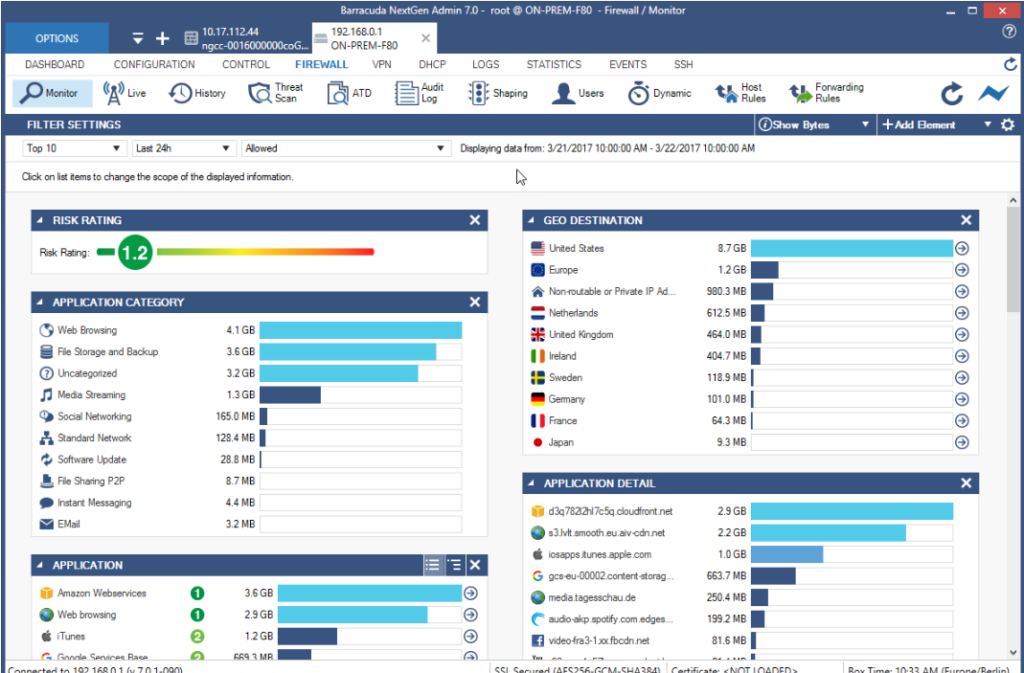Refresh the firewall monitor data
The height and width of the screenshot is (673, 1024).
coord(951,93)
